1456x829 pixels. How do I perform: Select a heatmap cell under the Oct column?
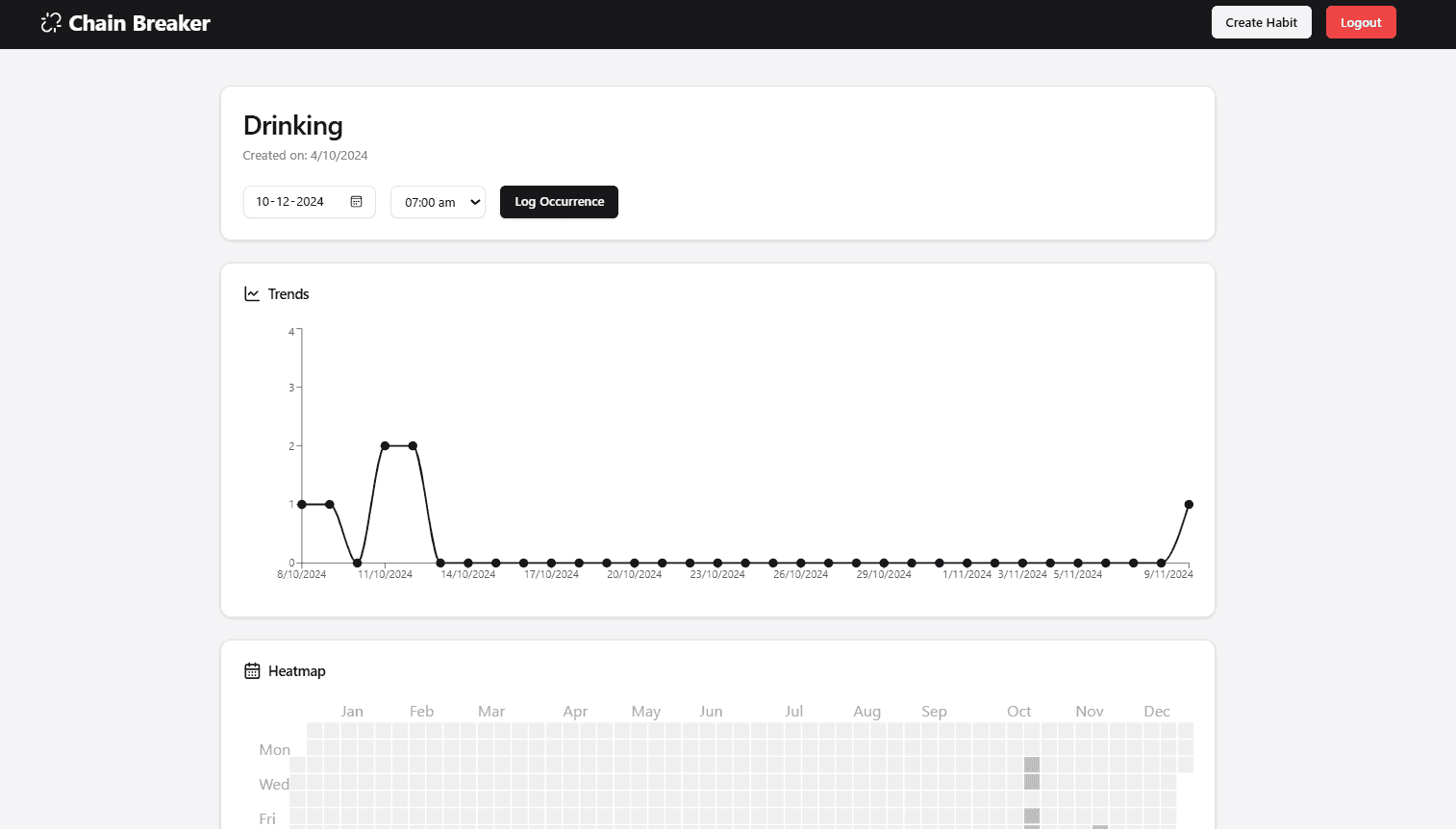pyautogui.click(x=1032, y=780)
